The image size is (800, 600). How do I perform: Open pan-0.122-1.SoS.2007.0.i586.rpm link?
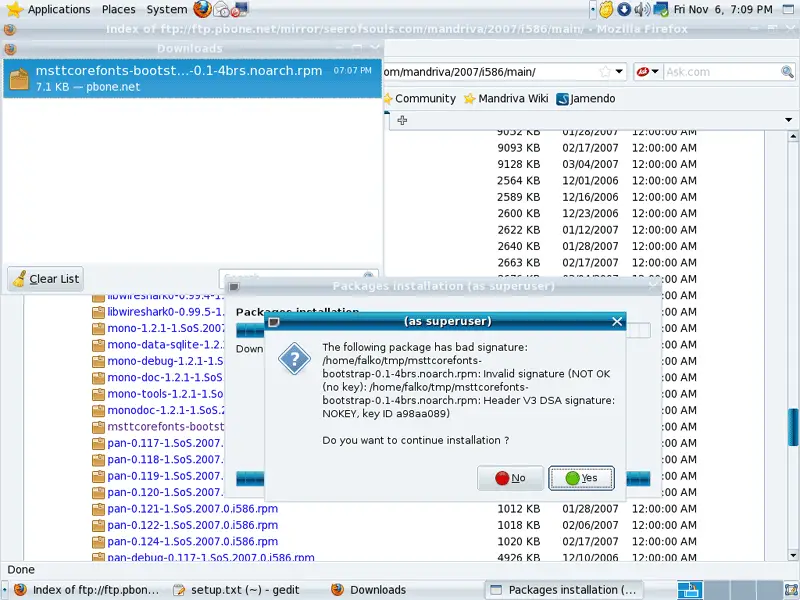pyautogui.click(x=192, y=525)
